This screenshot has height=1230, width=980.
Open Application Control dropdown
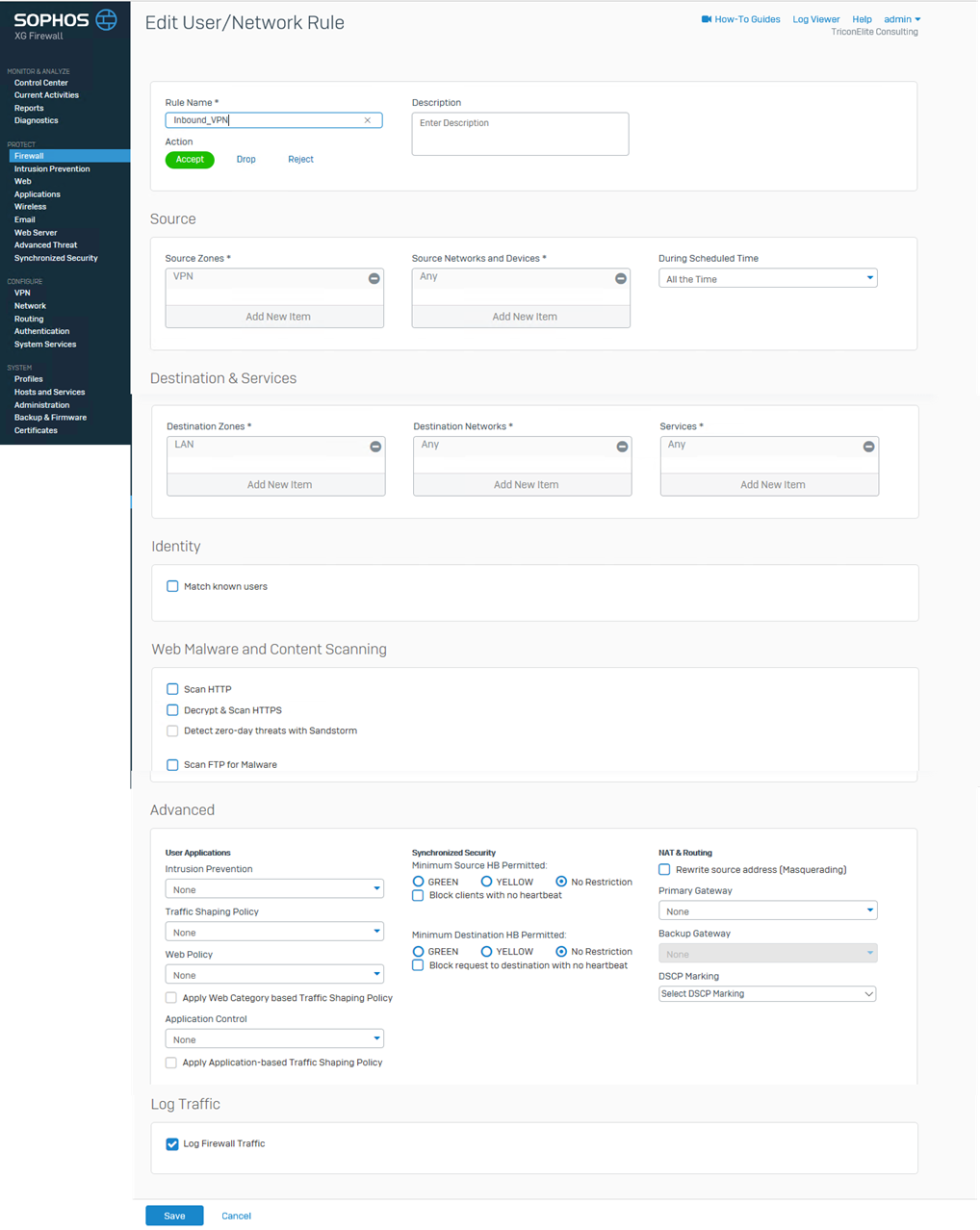point(274,1039)
